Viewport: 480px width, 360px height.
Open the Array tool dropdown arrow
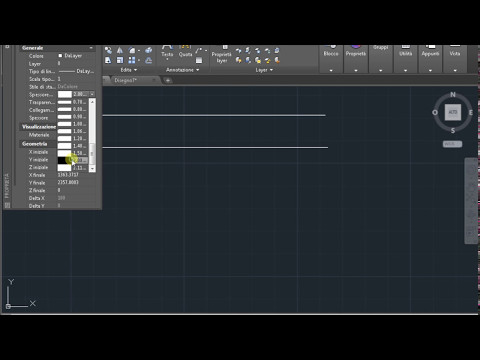click(x=139, y=61)
